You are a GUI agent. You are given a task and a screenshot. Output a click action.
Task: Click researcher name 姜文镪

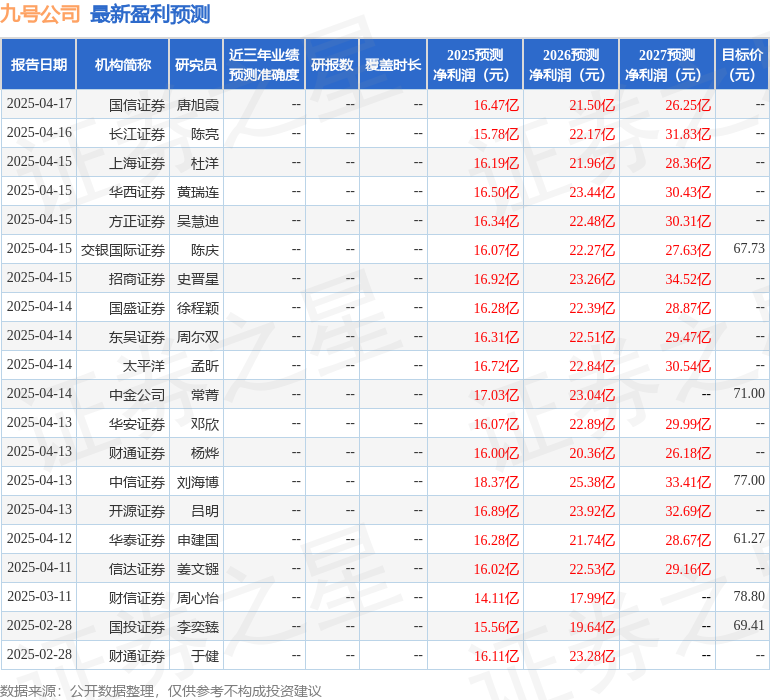(197, 568)
